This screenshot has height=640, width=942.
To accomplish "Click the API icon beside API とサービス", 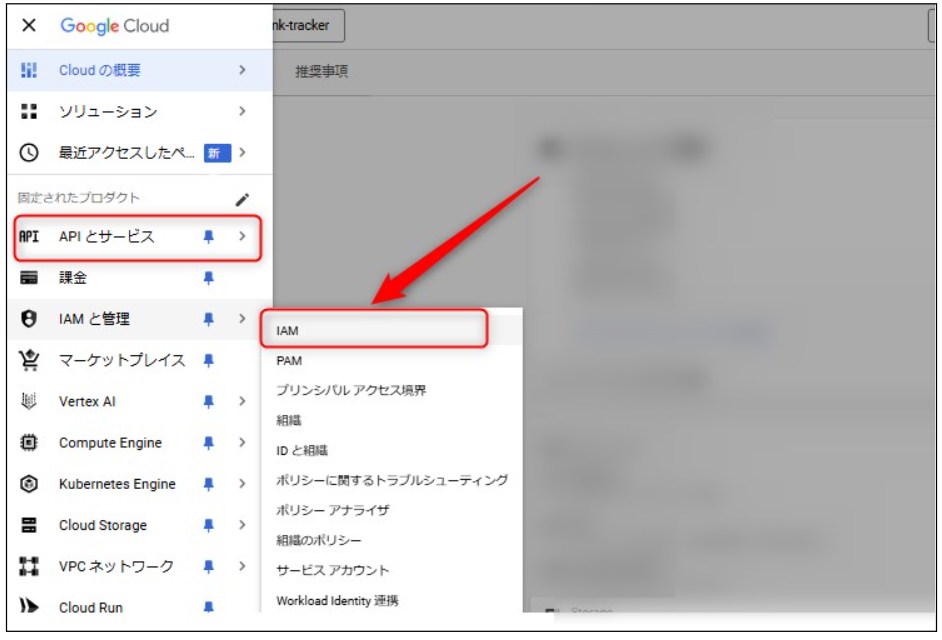I will tap(28, 236).
